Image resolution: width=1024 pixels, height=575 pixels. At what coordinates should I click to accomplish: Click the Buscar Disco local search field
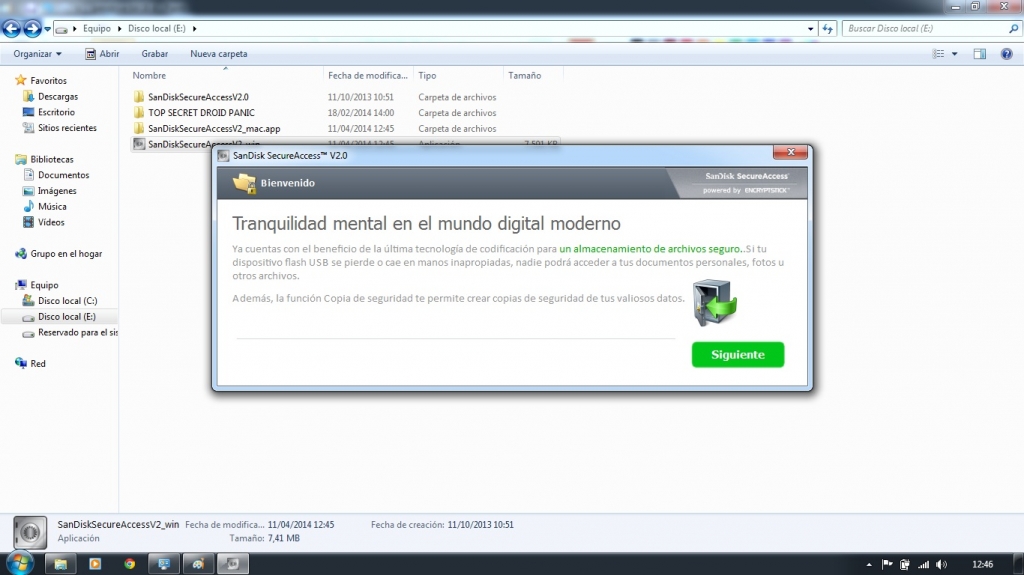tap(920, 29)
